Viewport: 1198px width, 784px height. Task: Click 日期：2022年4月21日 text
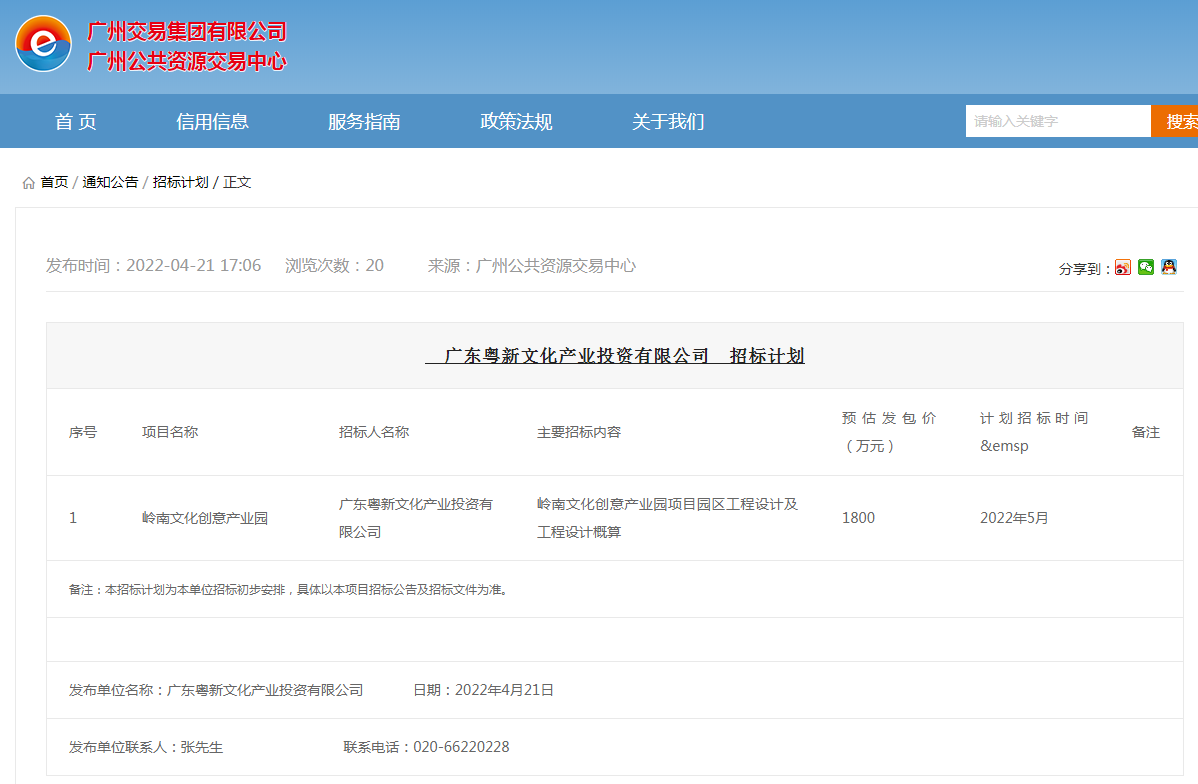tap(483, 690)
